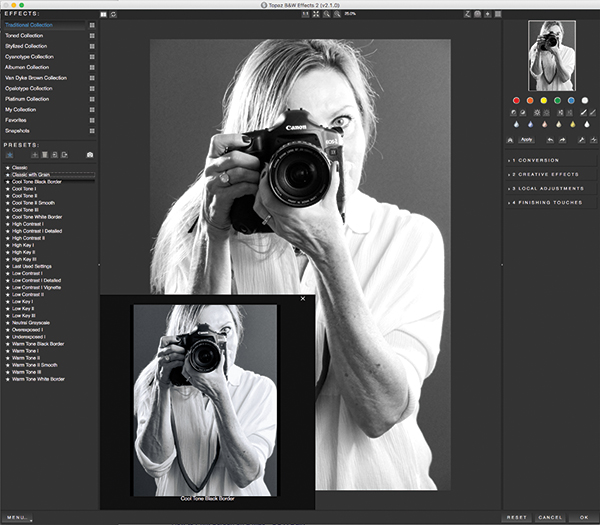Toggle favorite star for High Contrast II preset
The width and height of the screenshot is (600, 525).
[7, 238]
